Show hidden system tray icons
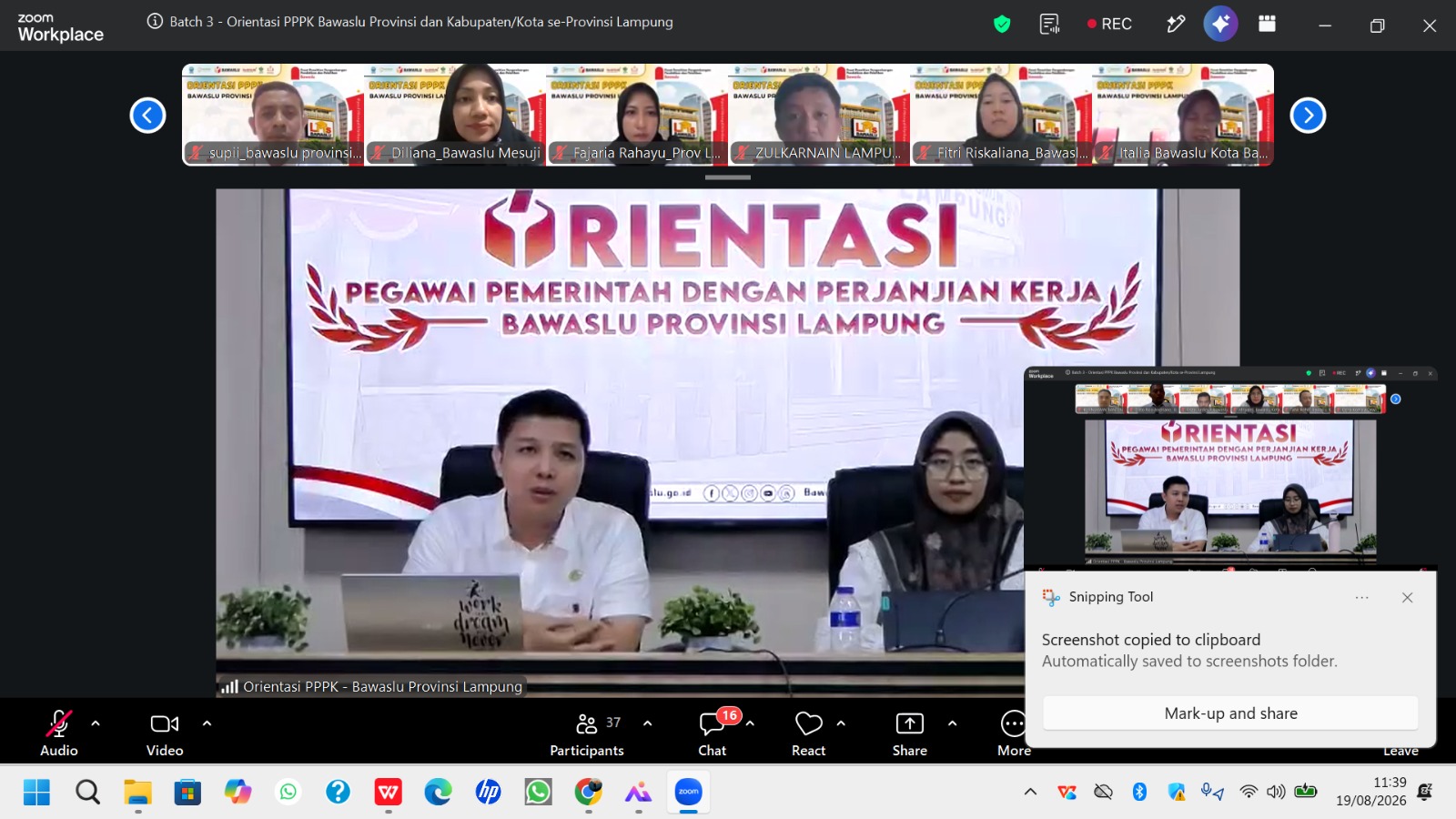Image resolution: width=1456 pixels, height=819 pixels. pyautogui.click(x=1030, y=792)
